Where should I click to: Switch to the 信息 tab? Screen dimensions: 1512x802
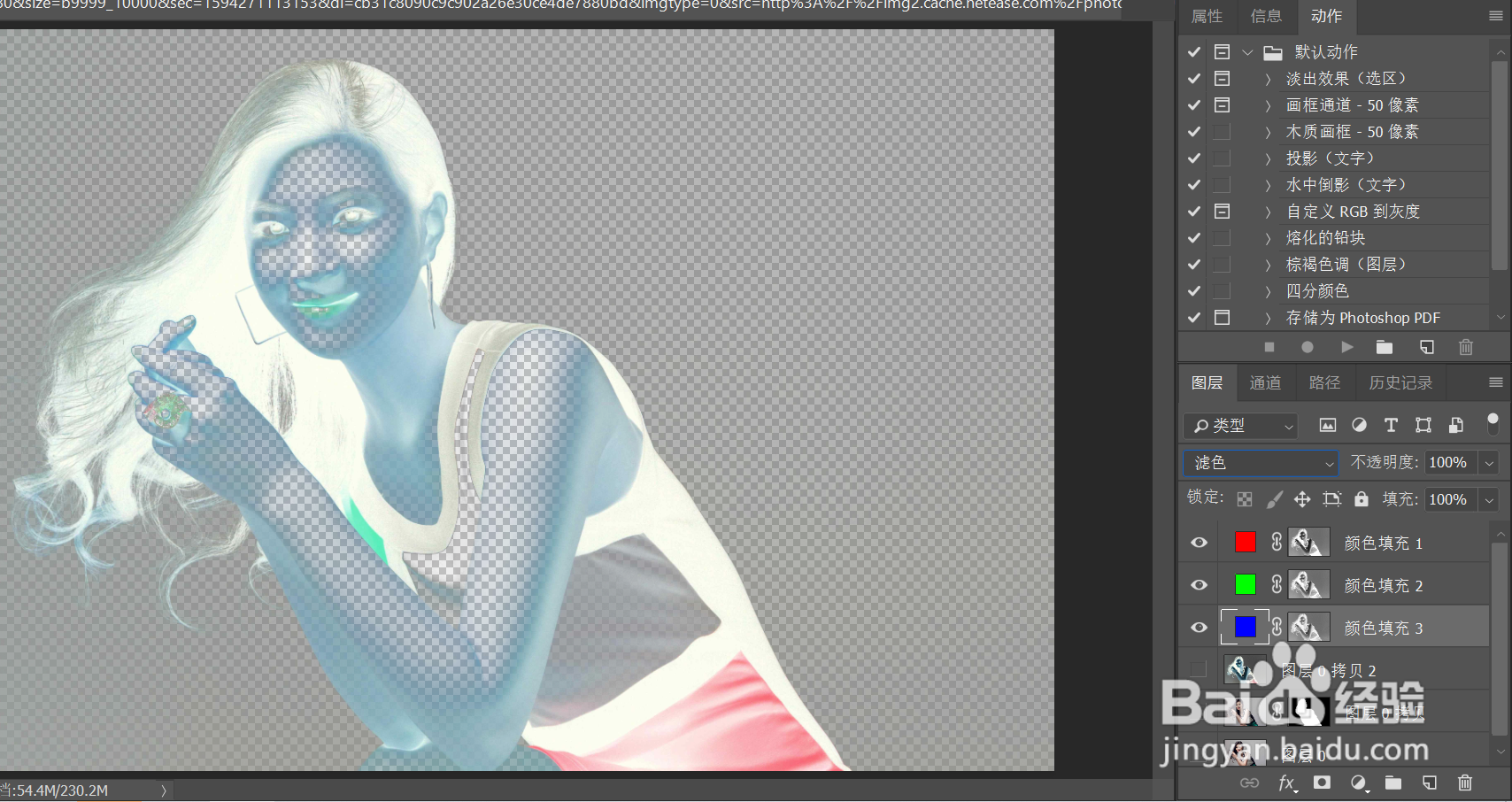1266,16
